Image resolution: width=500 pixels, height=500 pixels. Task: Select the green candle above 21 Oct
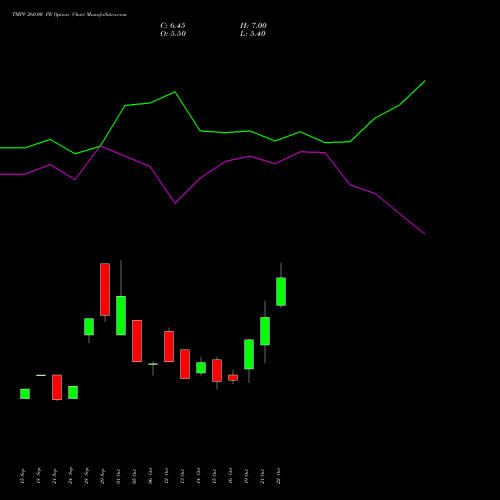click(265, 331)
